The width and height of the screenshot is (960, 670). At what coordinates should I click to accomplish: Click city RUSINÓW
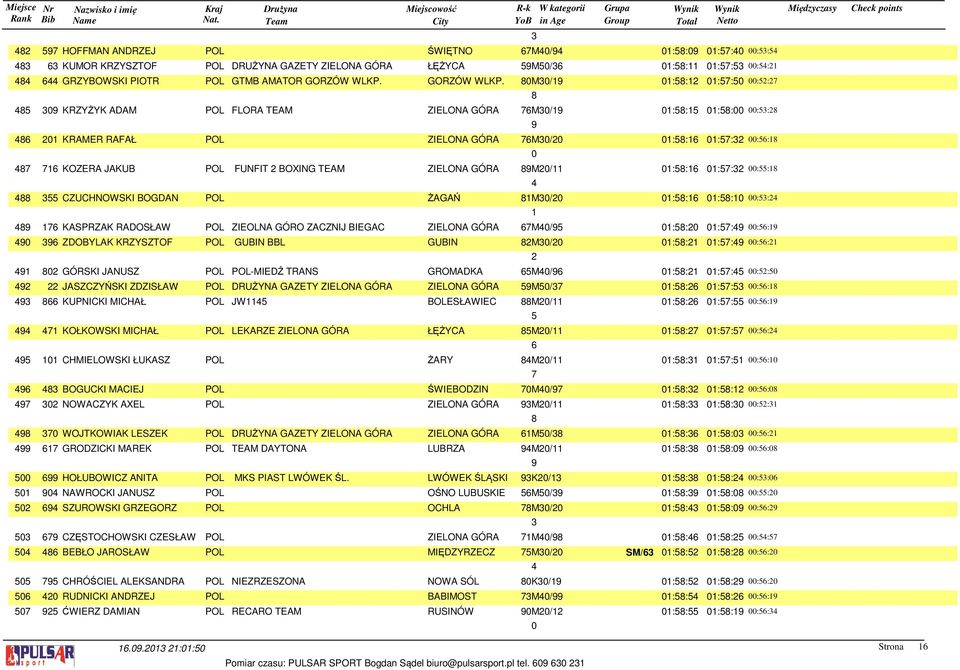click(451, 611)
